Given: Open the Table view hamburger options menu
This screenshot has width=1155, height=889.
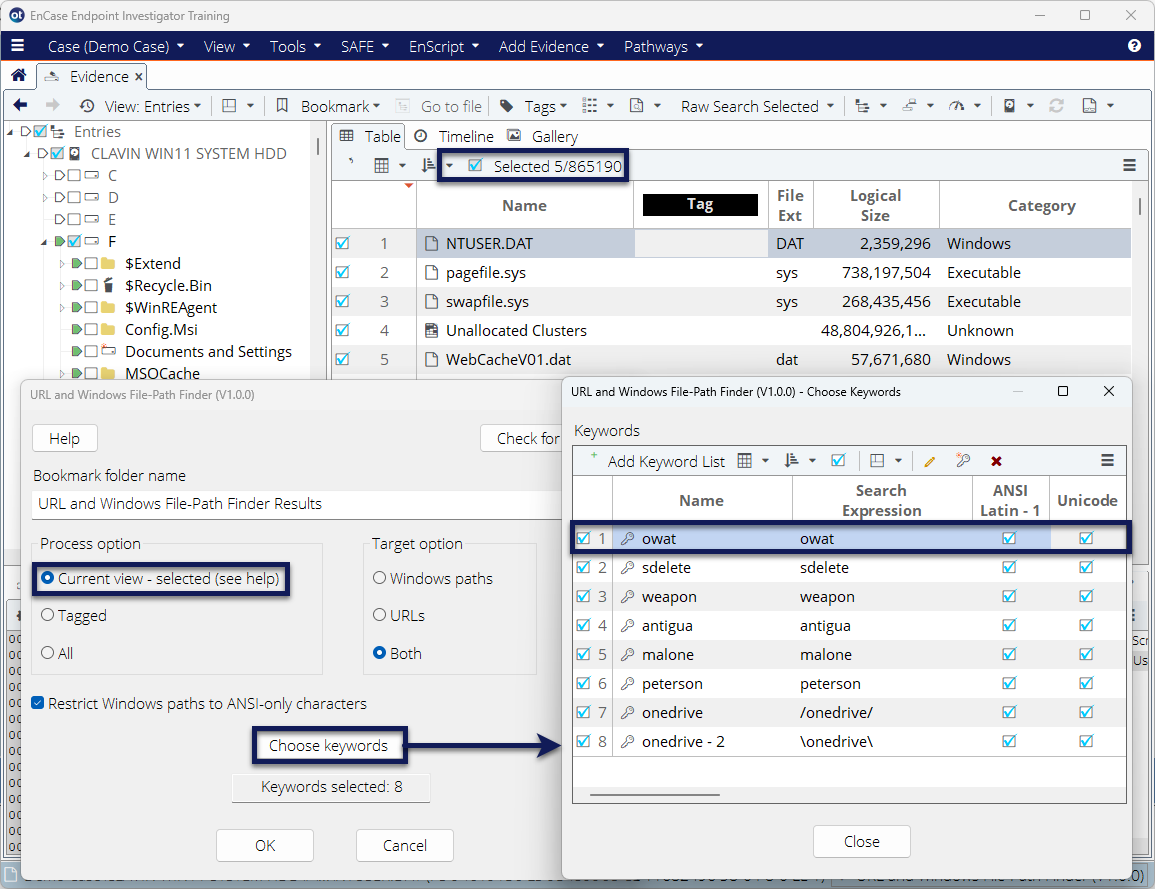Looking at the screenshot, I should 1128,165.
